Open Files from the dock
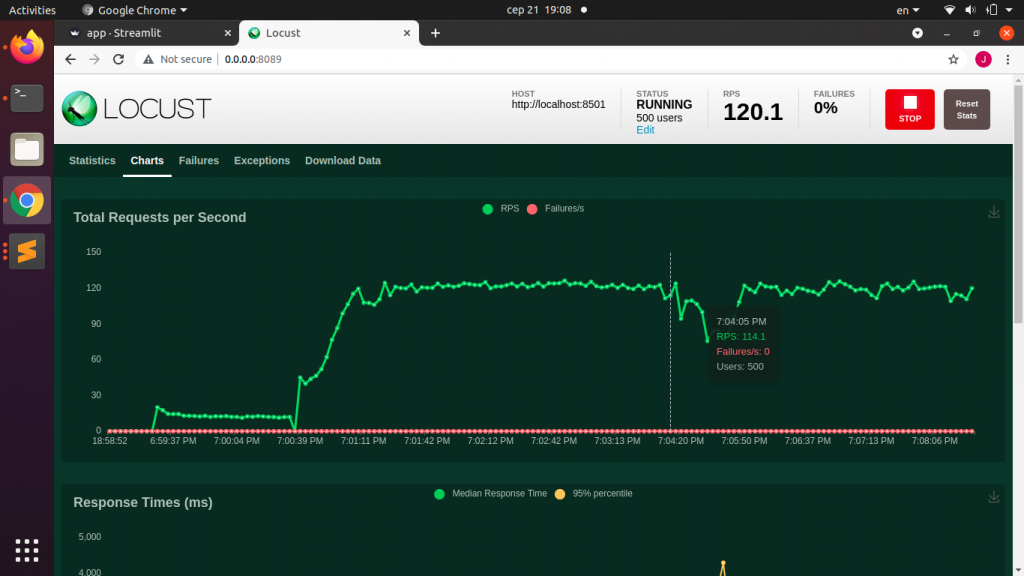The height and width of the screenshot is (576, 1024). click(x=27, y=149)
